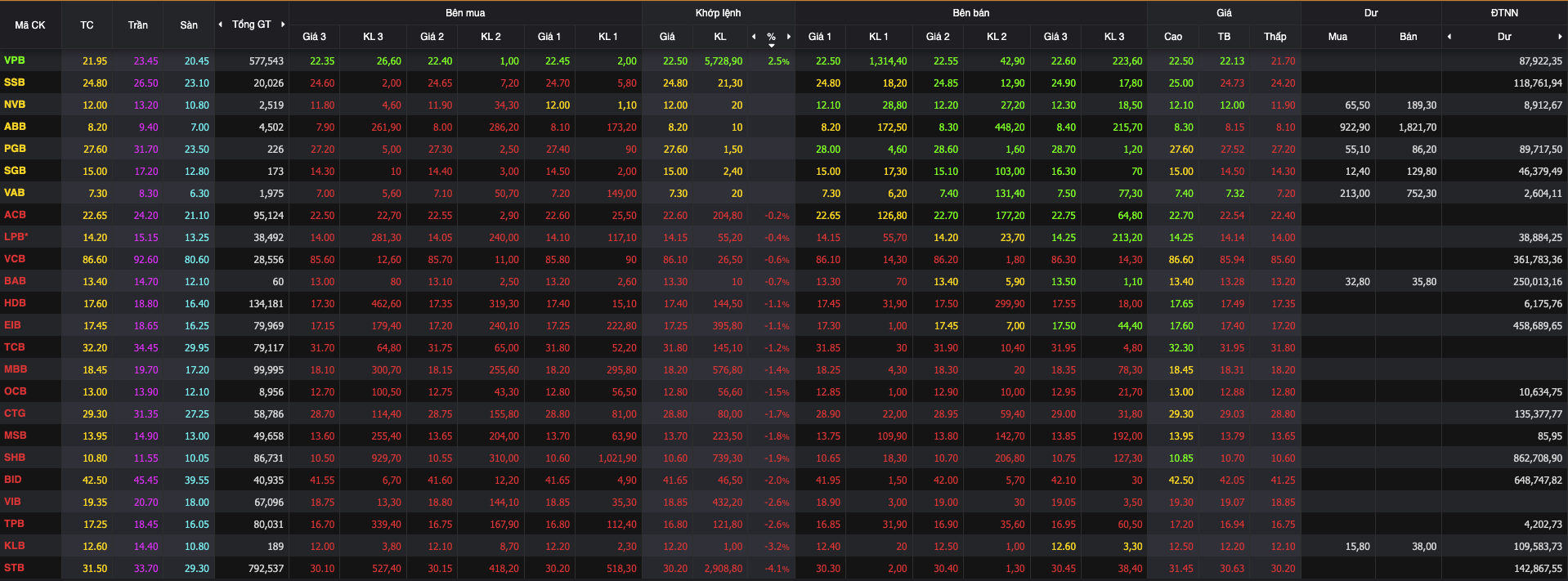Open the BAB stock symbol
The image size is (1568, 581).
pos(15,281)
